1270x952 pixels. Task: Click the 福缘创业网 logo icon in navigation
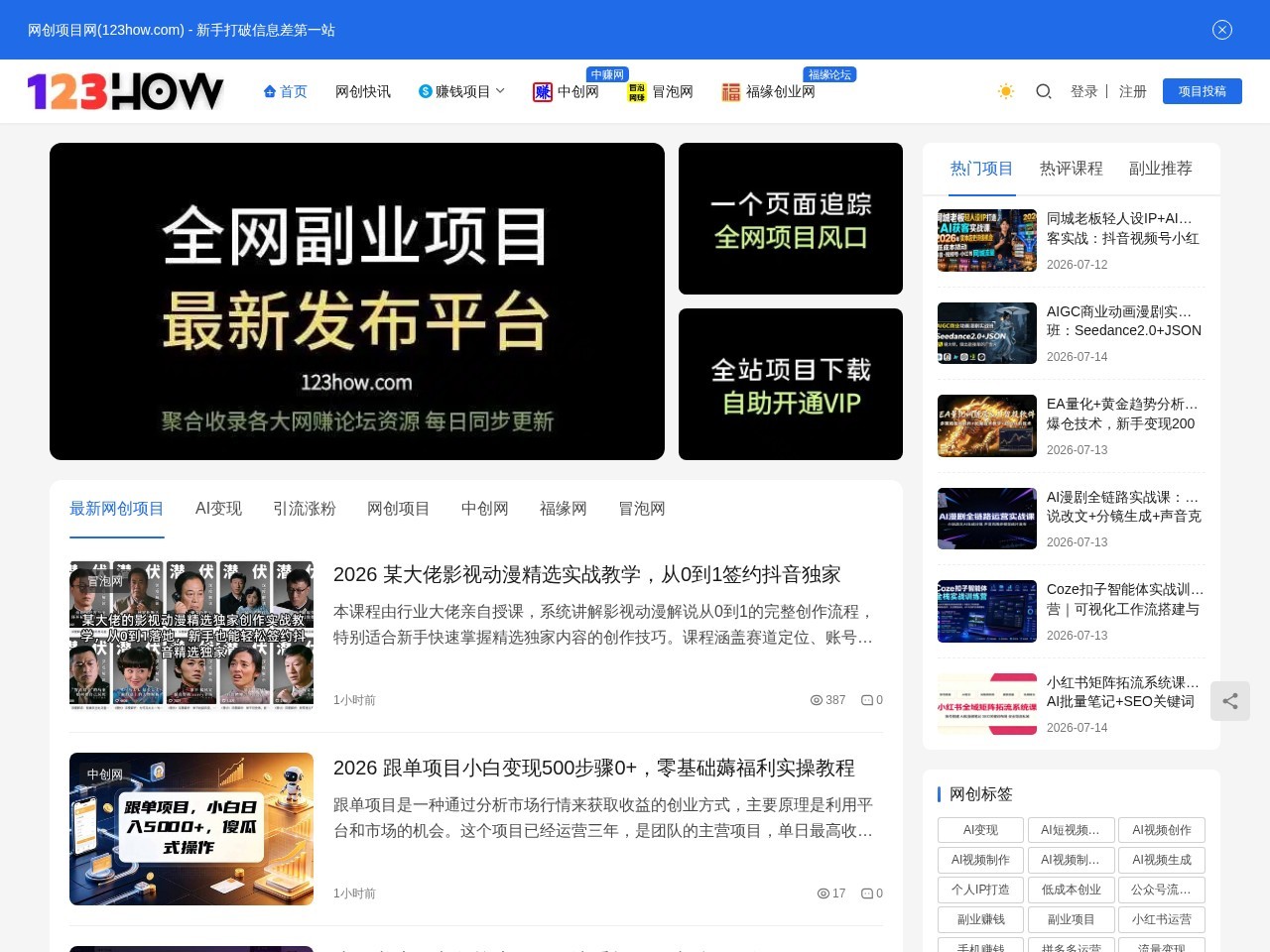tap(731, 92)
